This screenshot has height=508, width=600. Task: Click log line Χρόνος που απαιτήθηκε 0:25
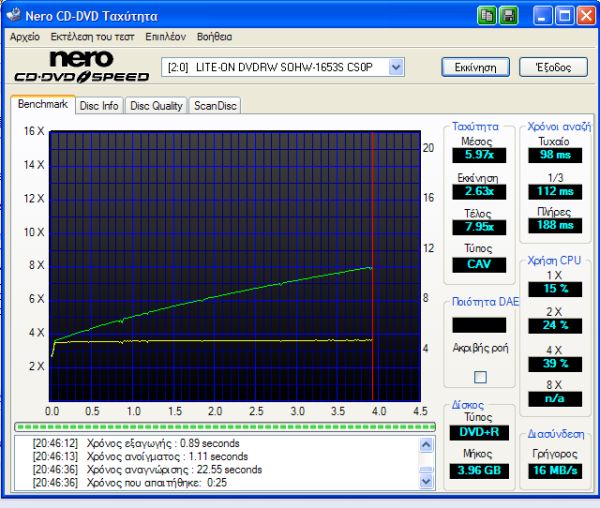tap(130, 482)
